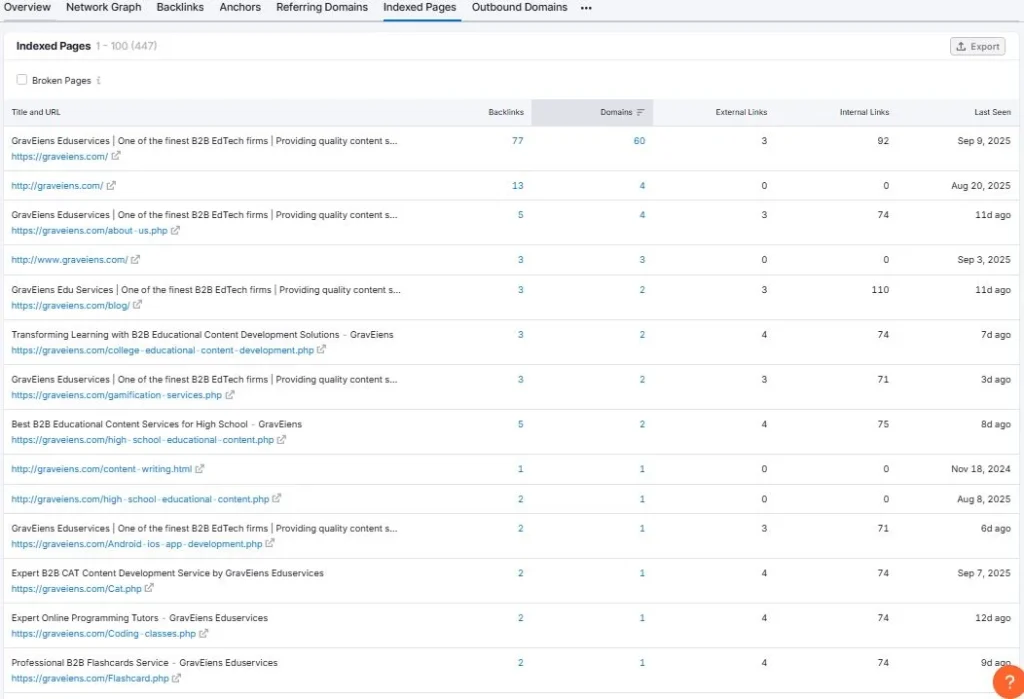
Task: Open external icon for https high-school-educational-content.php
Action: (x=281, y=440)
